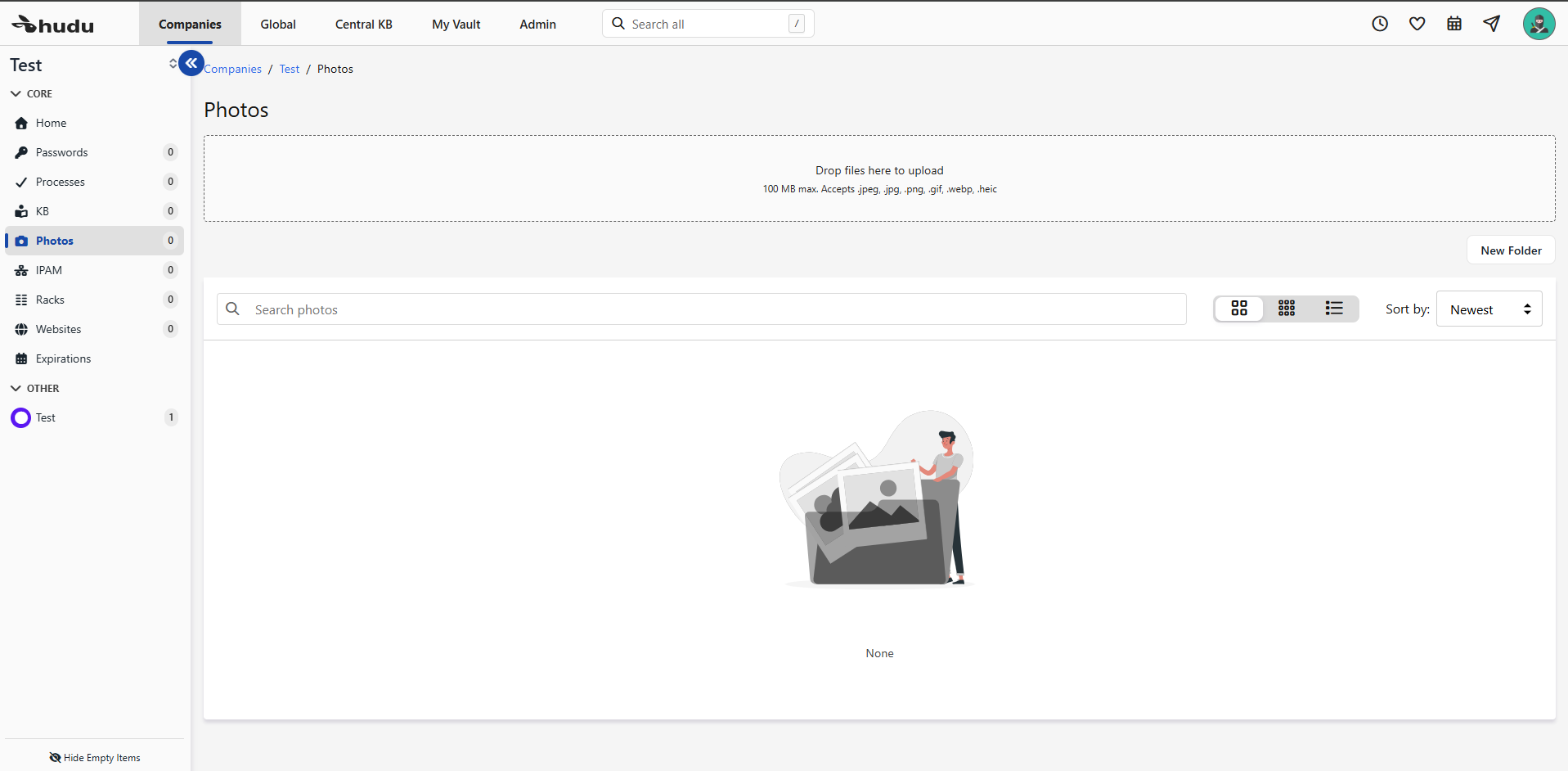Open KB in sidebar
Image resolution: width=1568 pixels, height=771 pixels.
[95, 211]
